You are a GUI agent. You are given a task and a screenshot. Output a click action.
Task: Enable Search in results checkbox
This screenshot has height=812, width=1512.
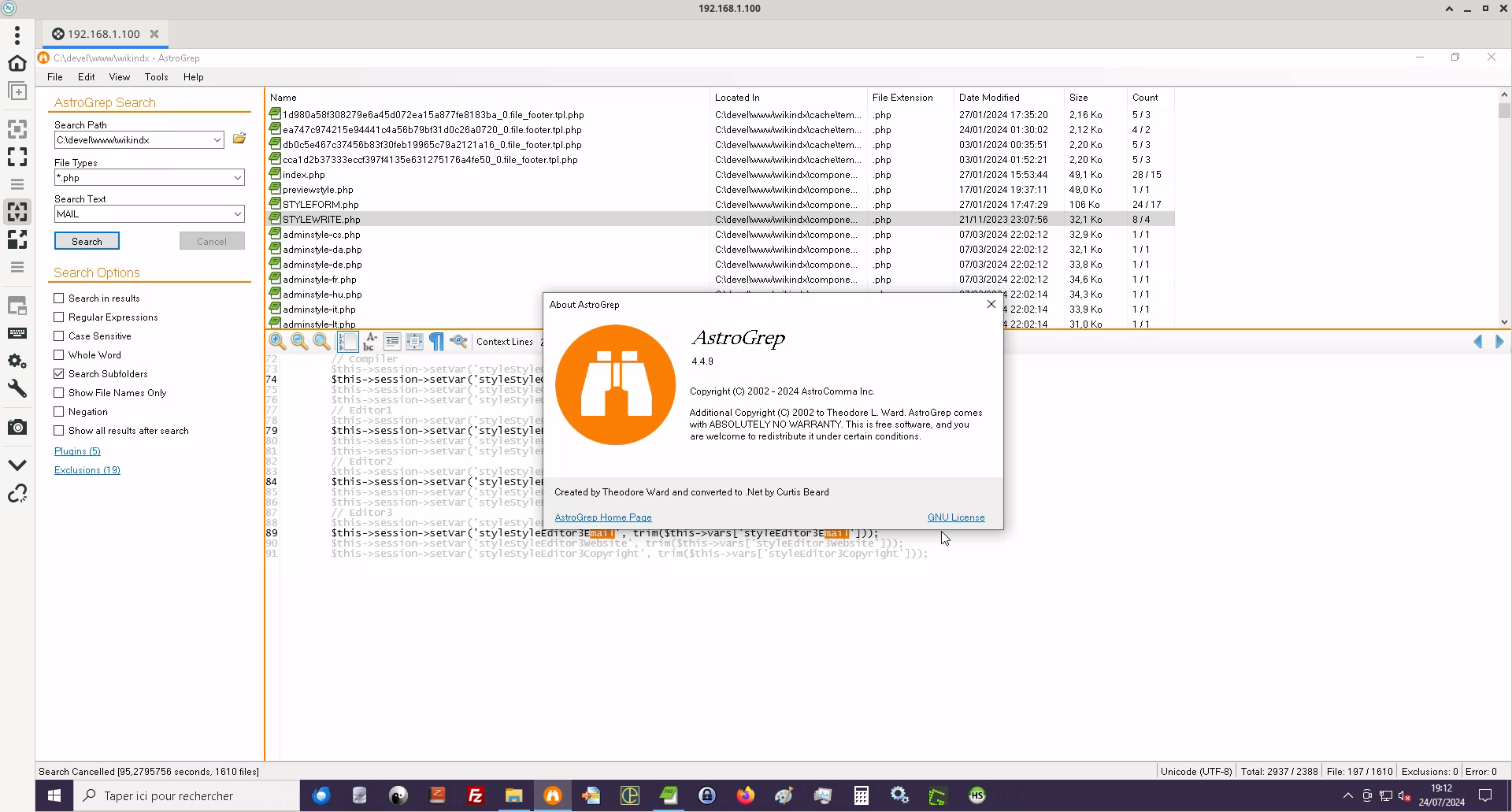point(59,298)
